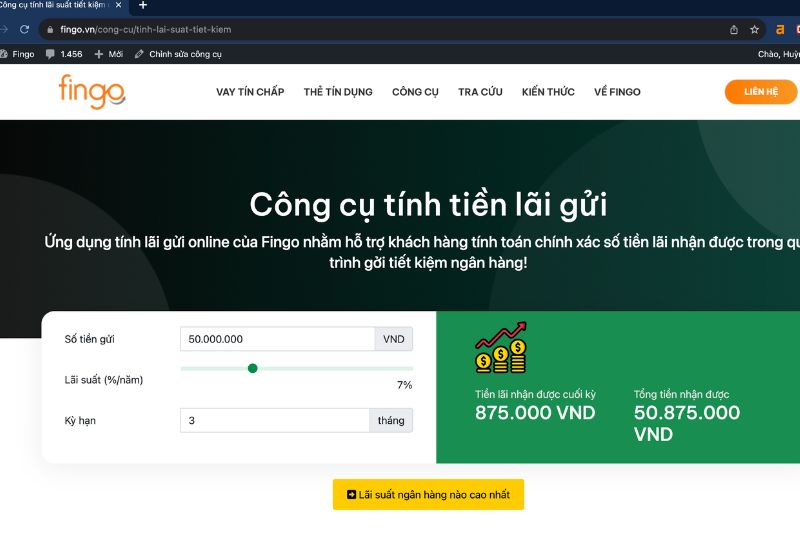Click the tháng unit label
800x533 pixels.
(391, 421)
